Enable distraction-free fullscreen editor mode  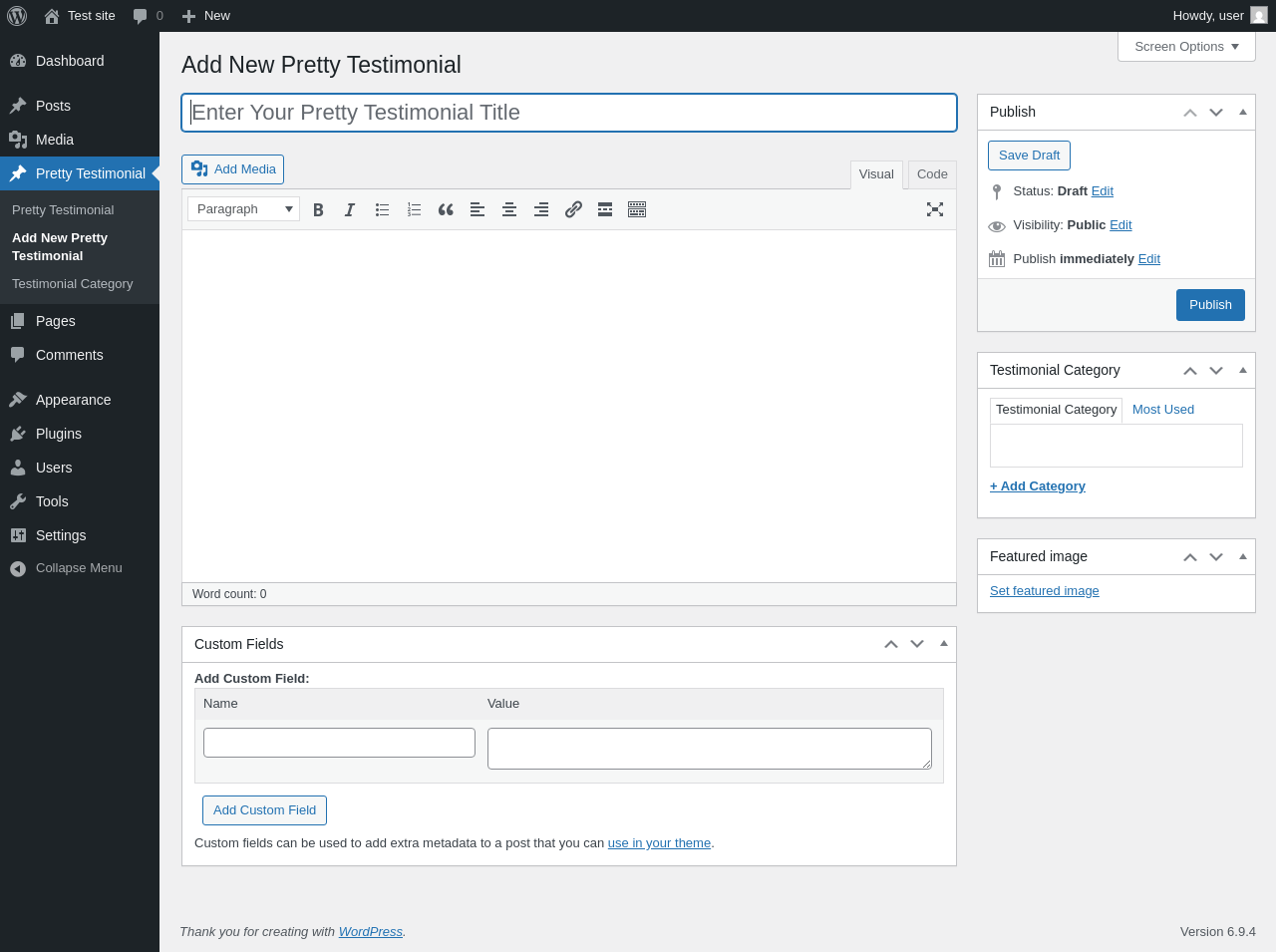934,209
